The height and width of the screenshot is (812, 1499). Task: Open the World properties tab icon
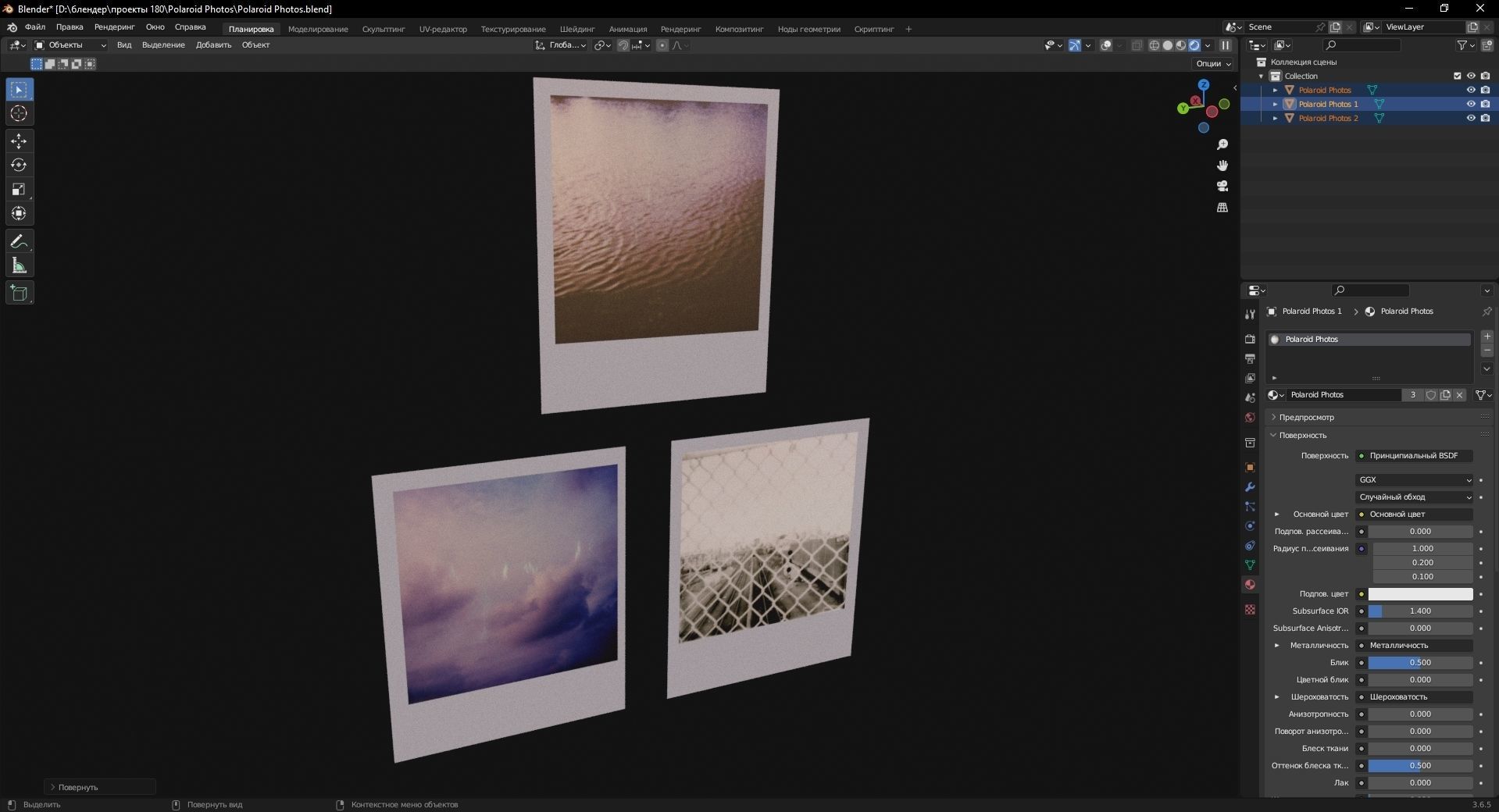click(x=1250, y=418)
